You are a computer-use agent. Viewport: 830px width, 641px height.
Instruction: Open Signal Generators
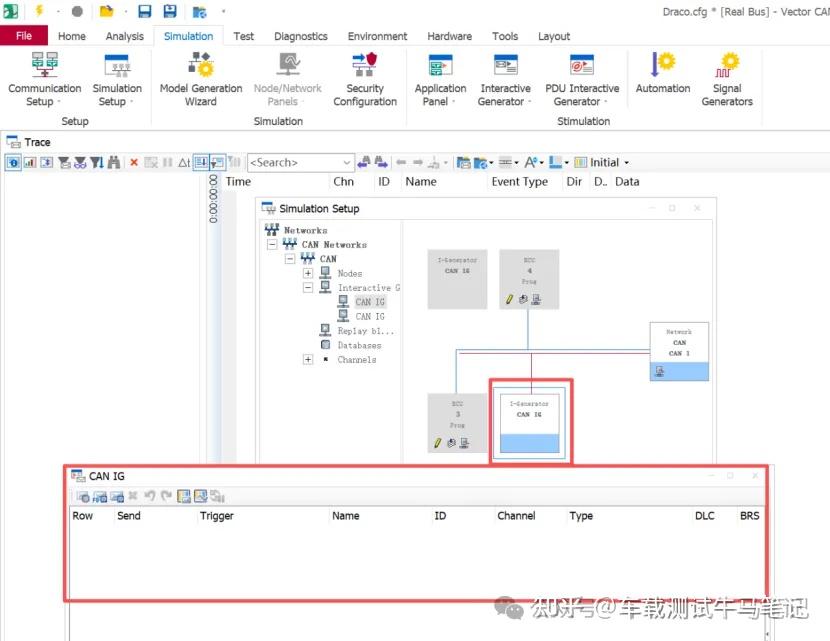[x=727, y=79]
